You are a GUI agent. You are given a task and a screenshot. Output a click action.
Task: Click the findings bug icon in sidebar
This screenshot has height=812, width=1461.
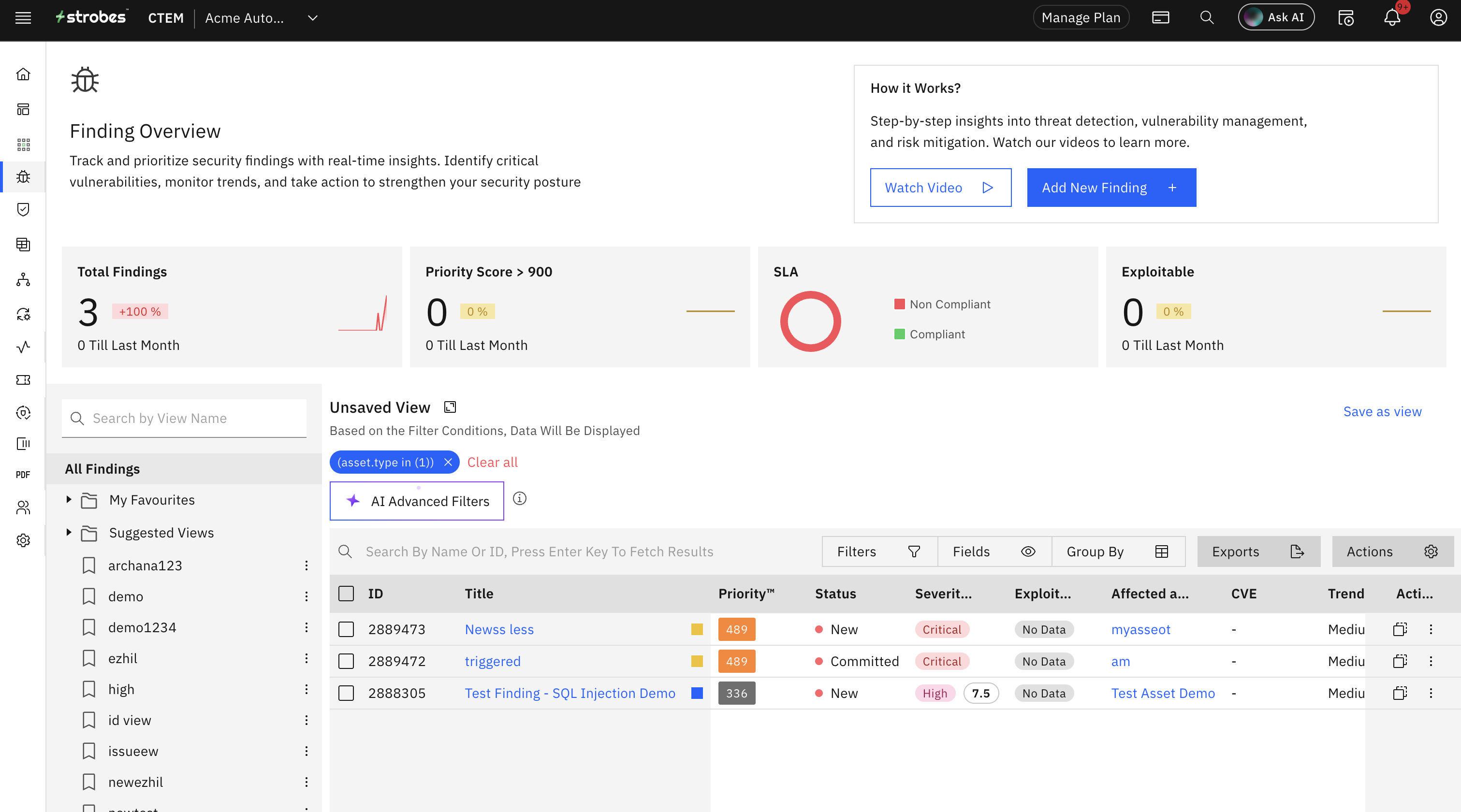point(23,177)
